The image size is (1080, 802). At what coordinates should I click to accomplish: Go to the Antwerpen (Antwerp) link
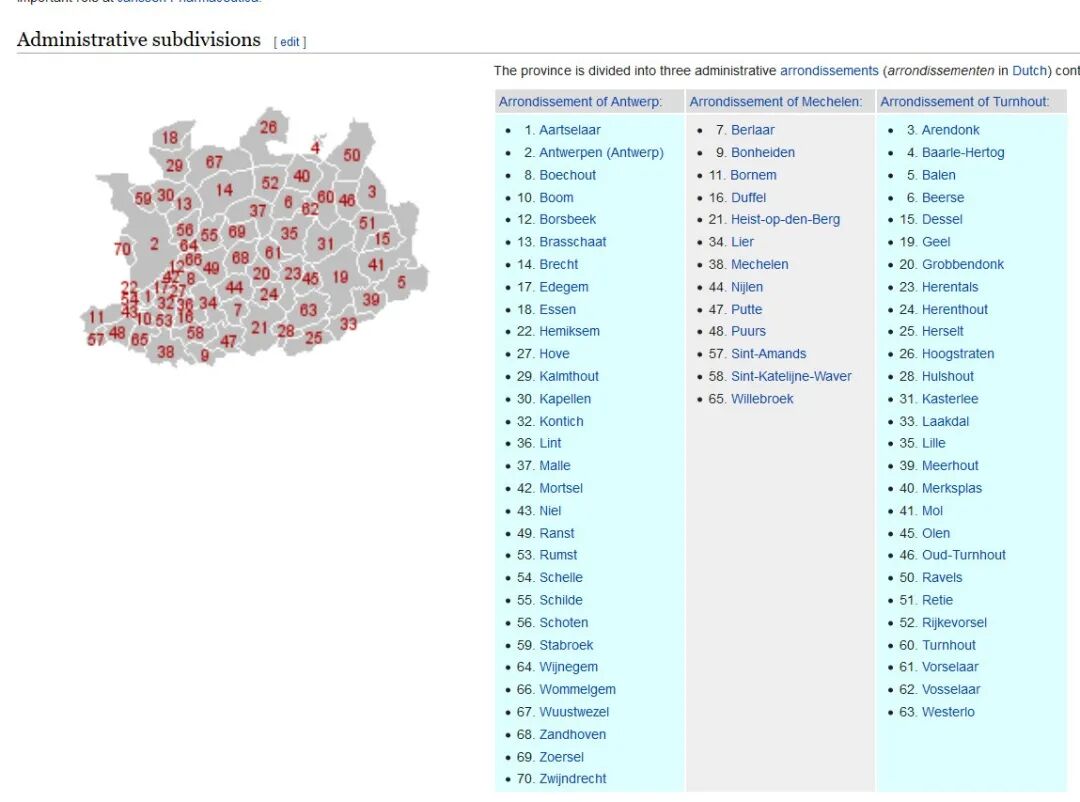coord(601,153)
